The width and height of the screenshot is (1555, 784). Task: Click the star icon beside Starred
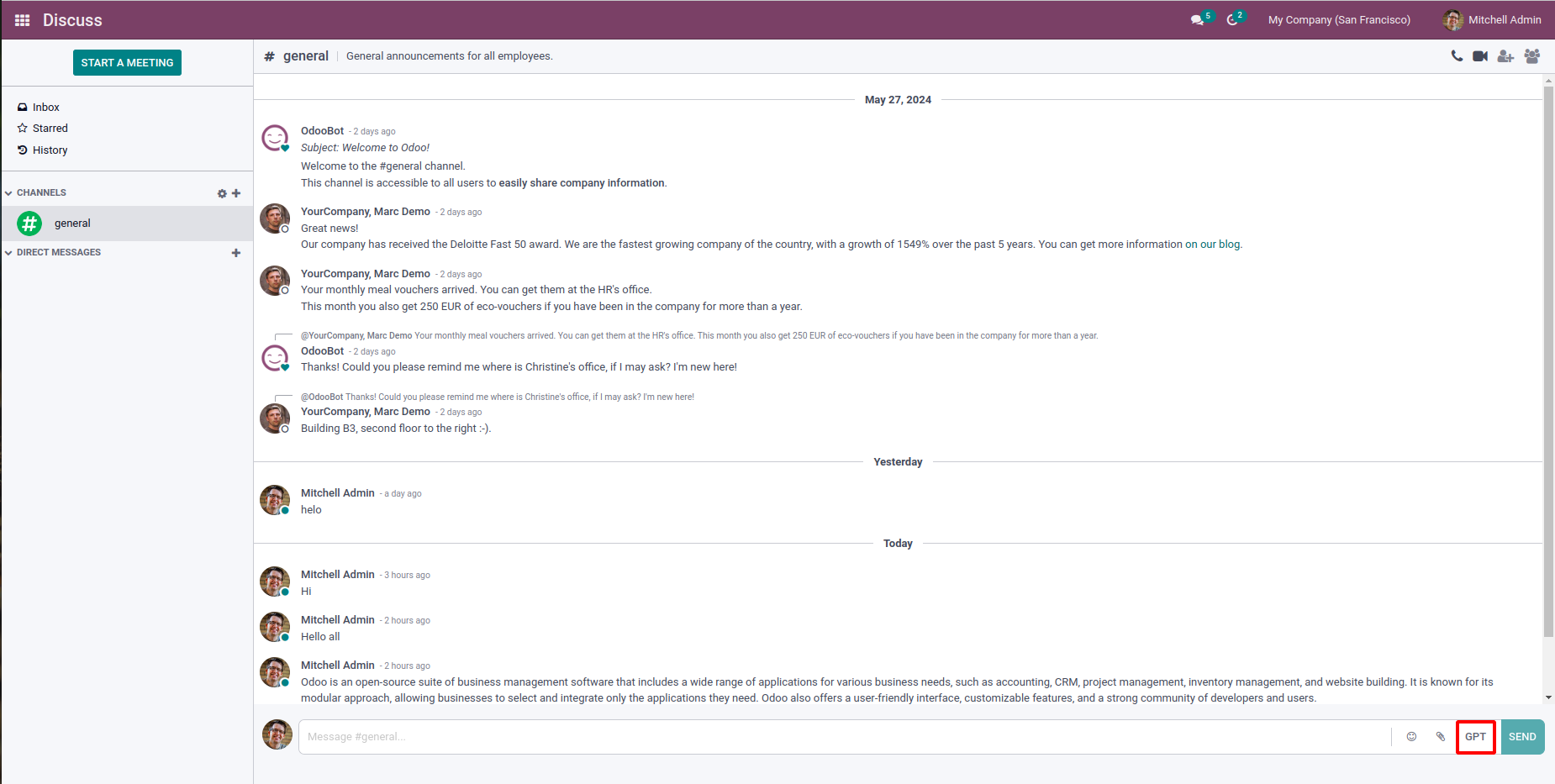(x=23, y=129)
